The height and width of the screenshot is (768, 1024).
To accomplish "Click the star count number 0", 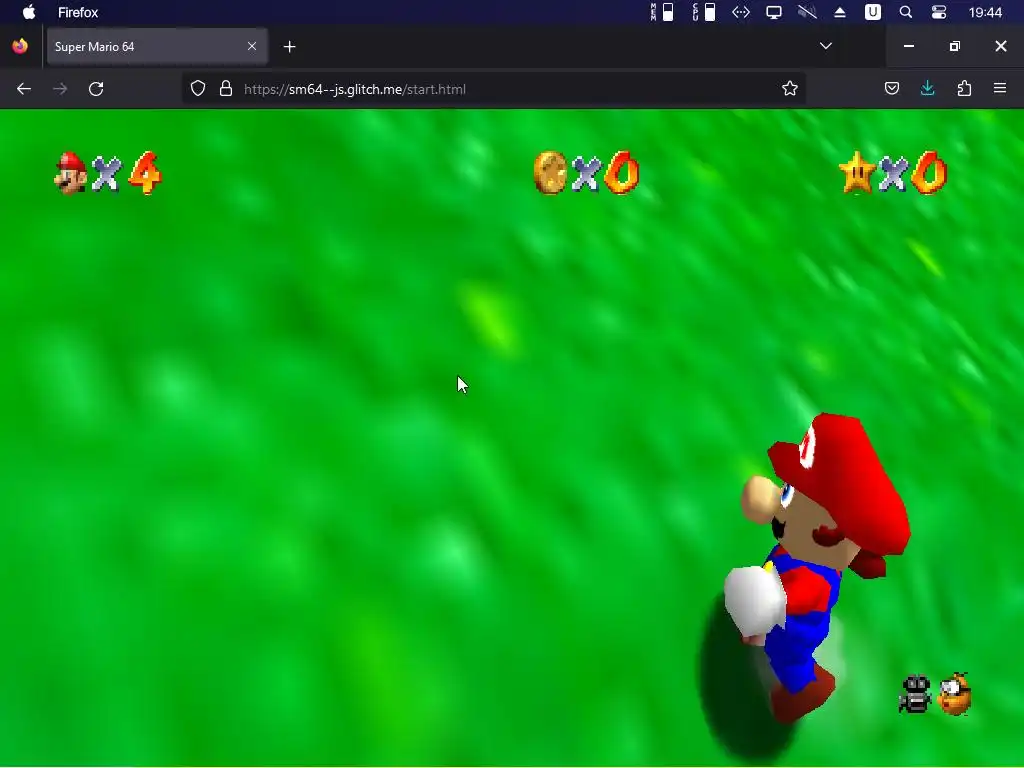I will (929, 173).
